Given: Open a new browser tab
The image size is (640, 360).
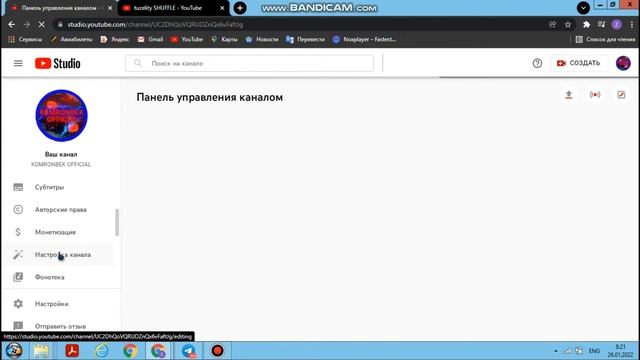Looking at the screenshot, I should (x=240, y=8).
